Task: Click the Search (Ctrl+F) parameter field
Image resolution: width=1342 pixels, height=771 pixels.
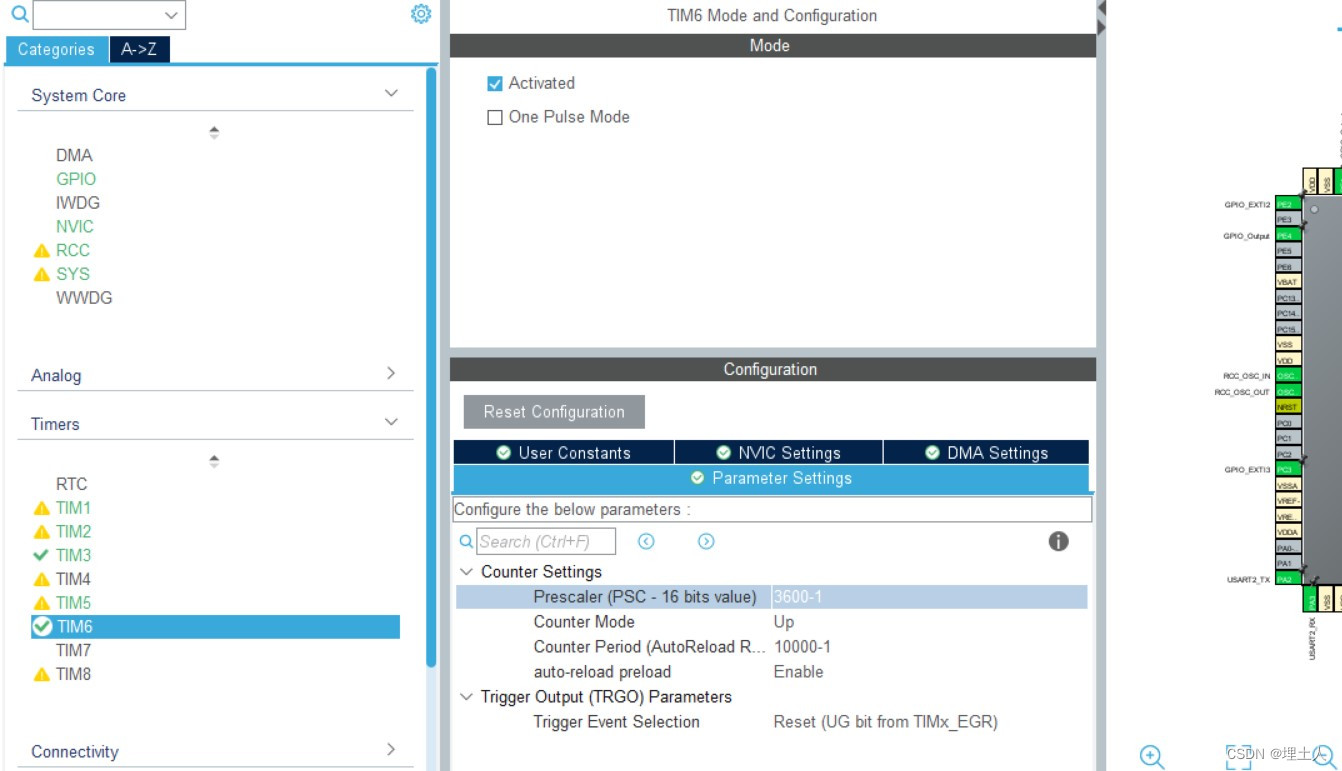Action: 546,541
